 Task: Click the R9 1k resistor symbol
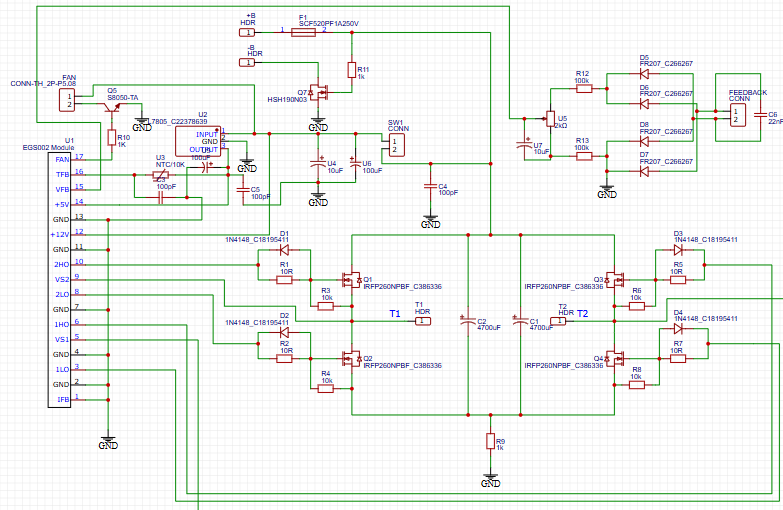point(490,441)
